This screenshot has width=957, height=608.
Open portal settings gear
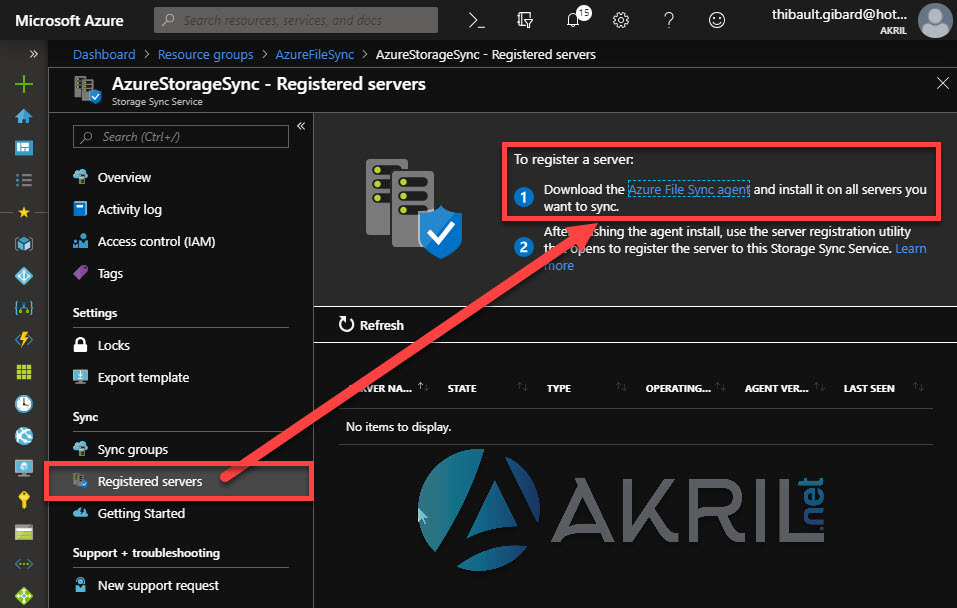pos(621,20)
